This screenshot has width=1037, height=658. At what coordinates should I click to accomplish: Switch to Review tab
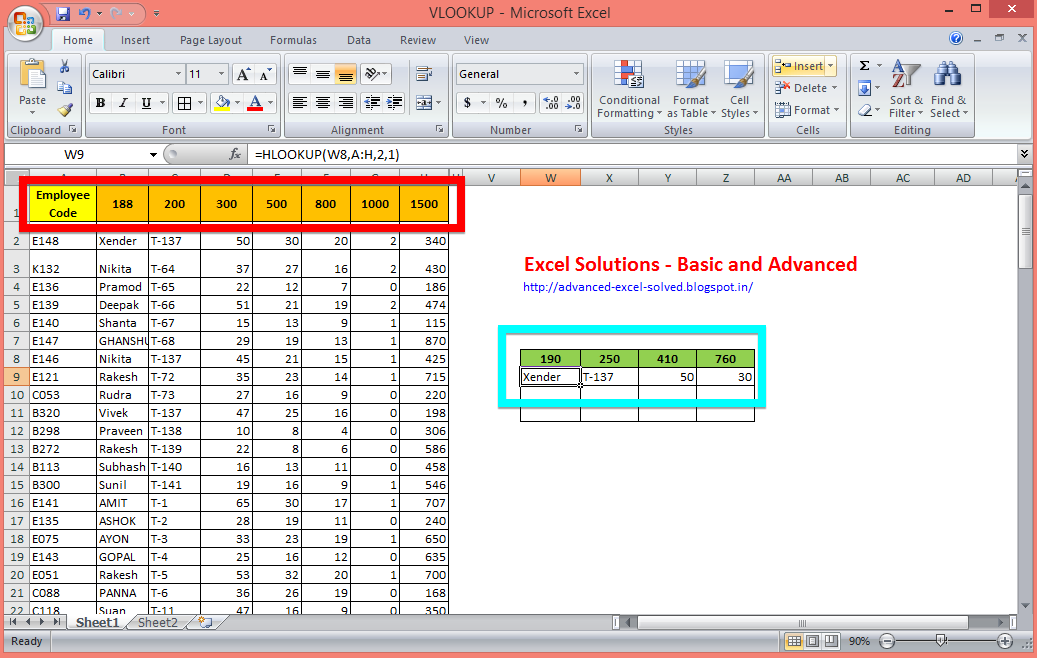point(417,40)
